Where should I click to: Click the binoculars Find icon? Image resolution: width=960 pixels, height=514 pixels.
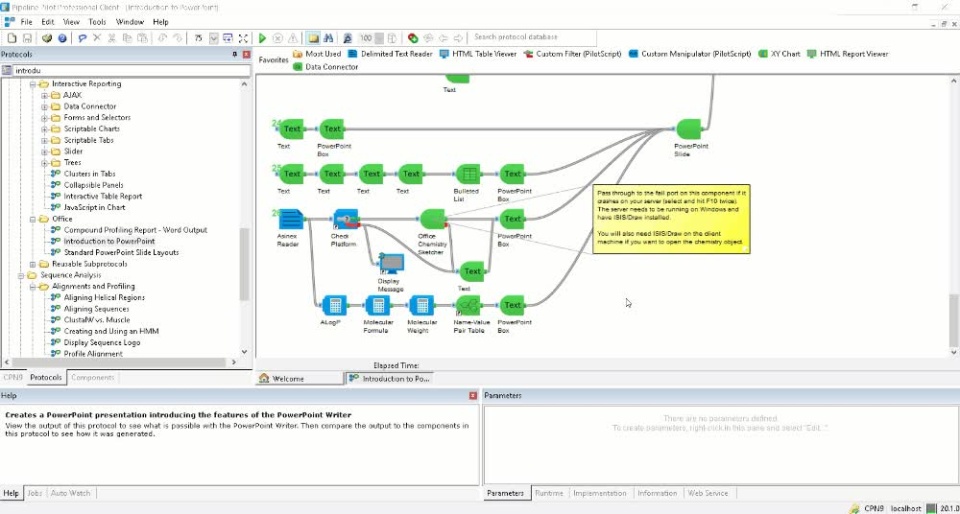tap(329, 38)
